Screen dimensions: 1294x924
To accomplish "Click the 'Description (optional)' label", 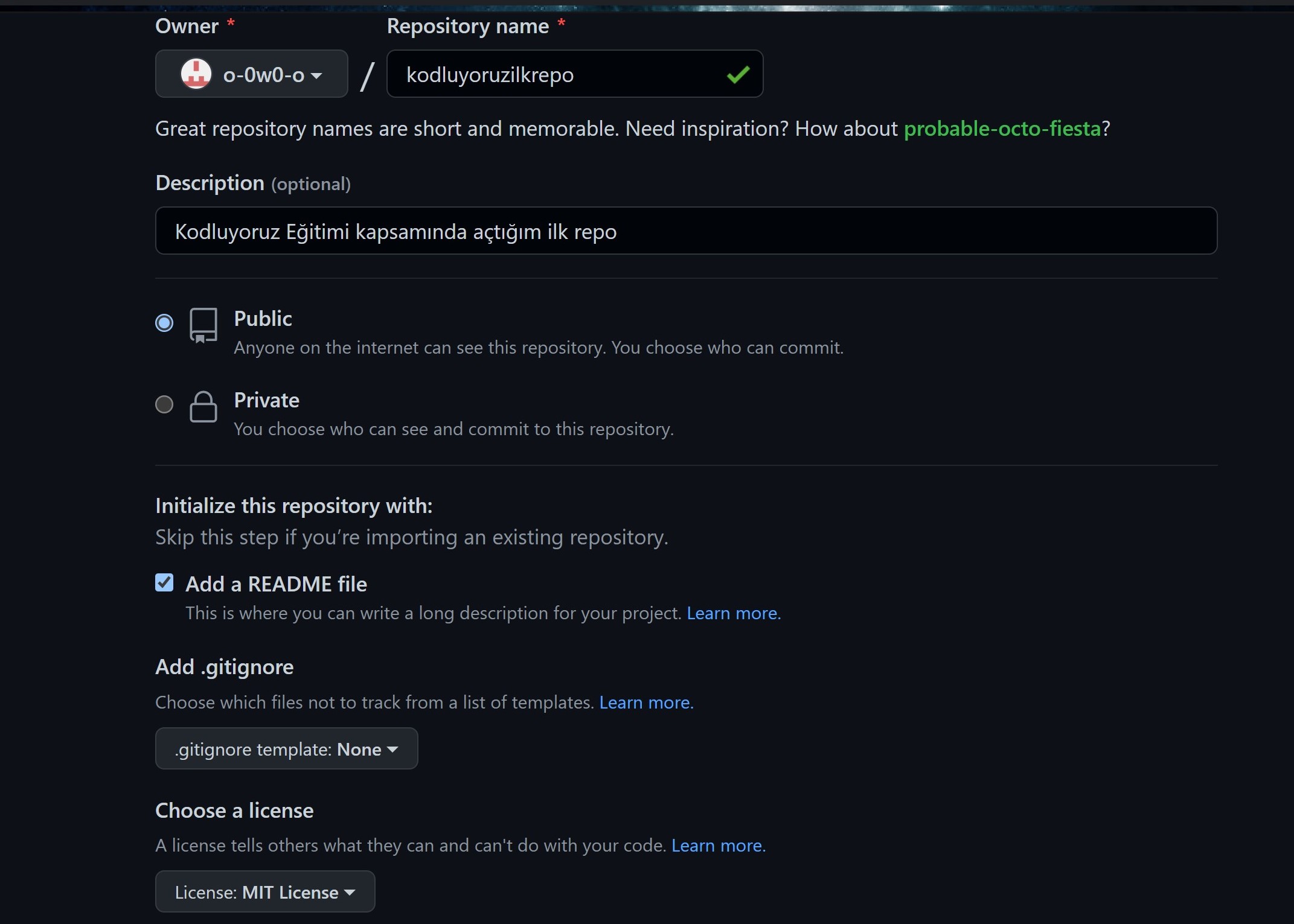I will click(x=253, y=183).
